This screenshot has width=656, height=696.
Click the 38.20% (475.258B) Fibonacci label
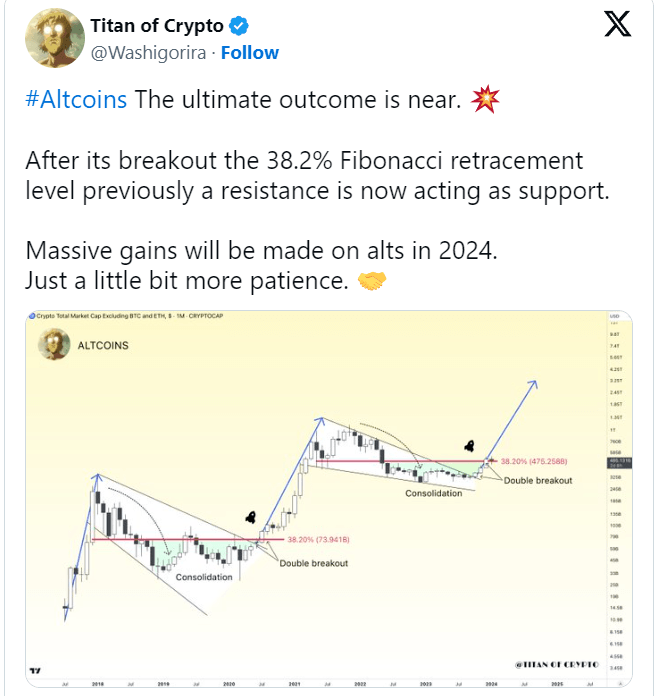[x=534, y=462]
